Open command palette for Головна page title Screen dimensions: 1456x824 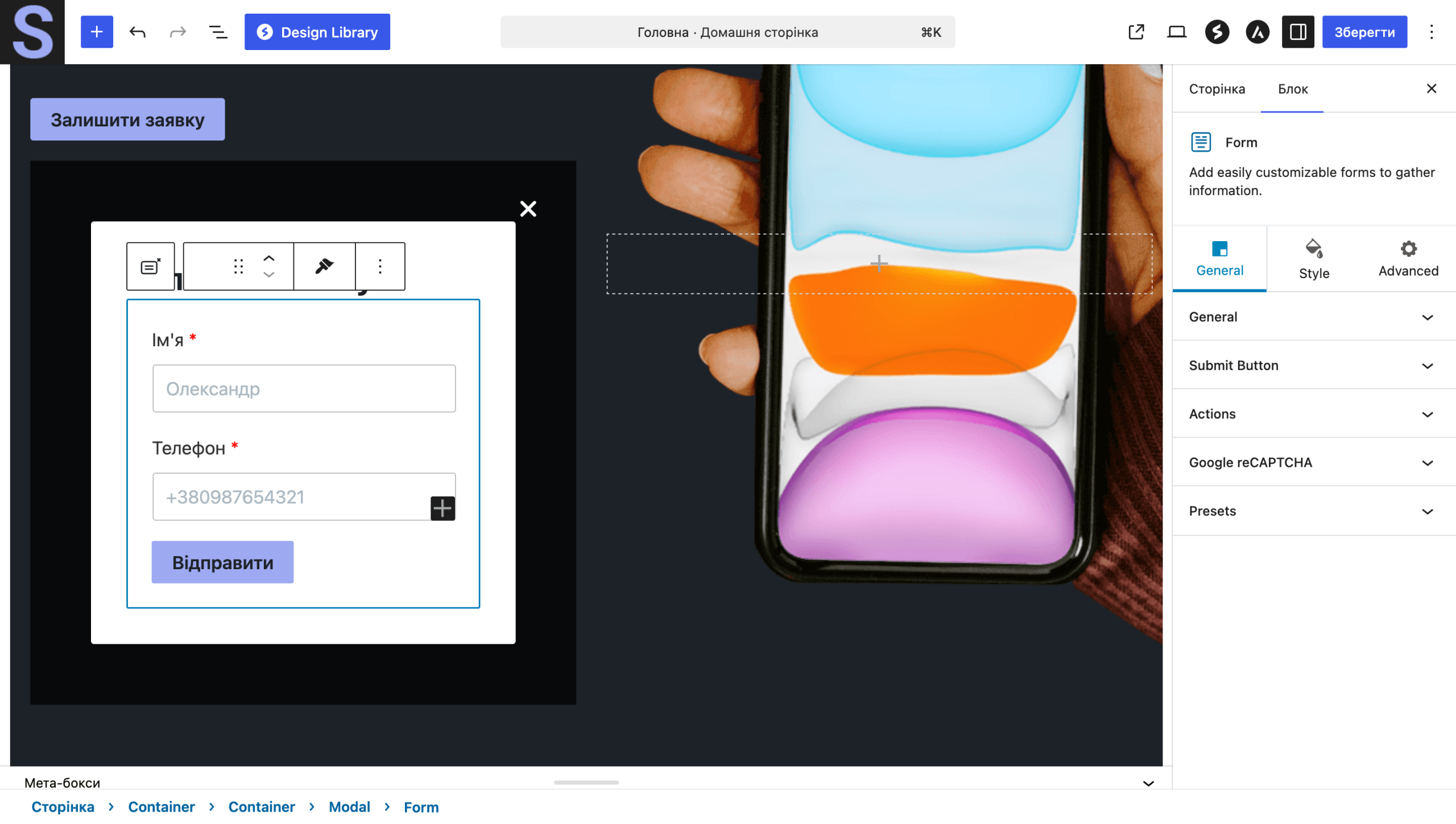(727, 32)
